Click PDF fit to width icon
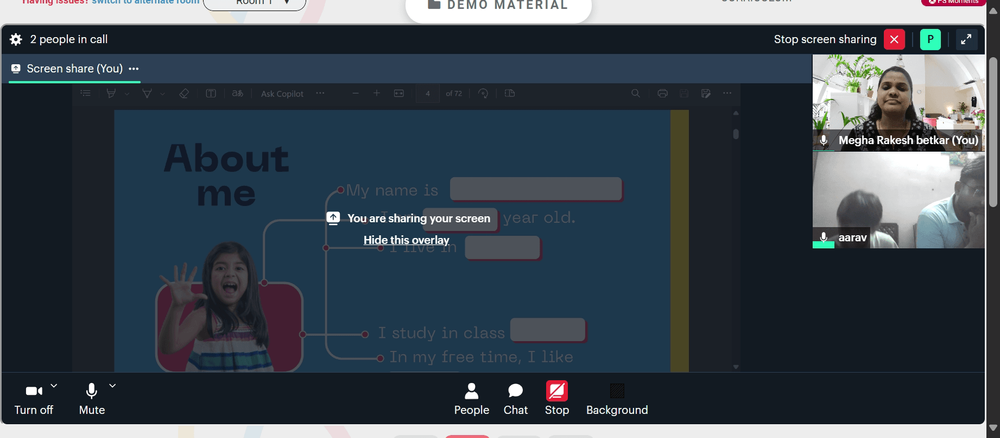1000x438 pixels. [399, 94]
